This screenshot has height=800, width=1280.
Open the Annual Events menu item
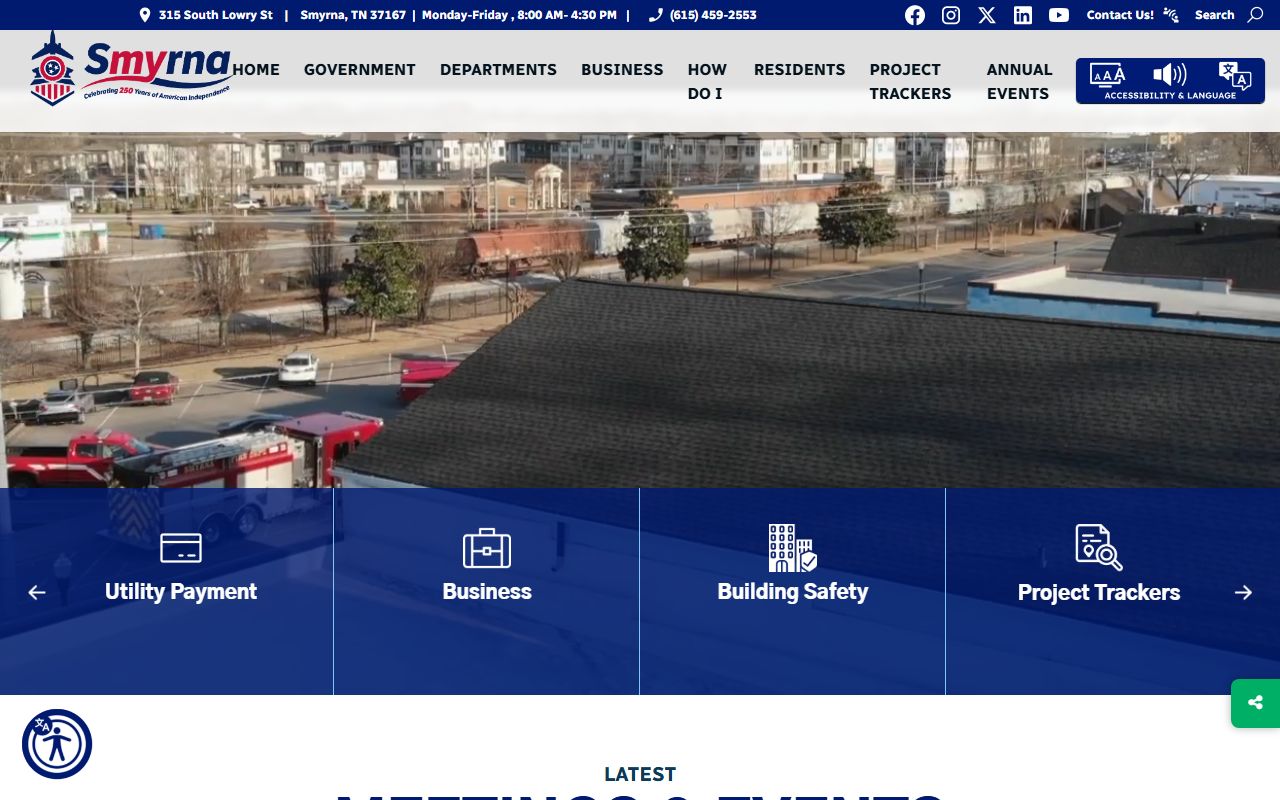[1019, 81]
